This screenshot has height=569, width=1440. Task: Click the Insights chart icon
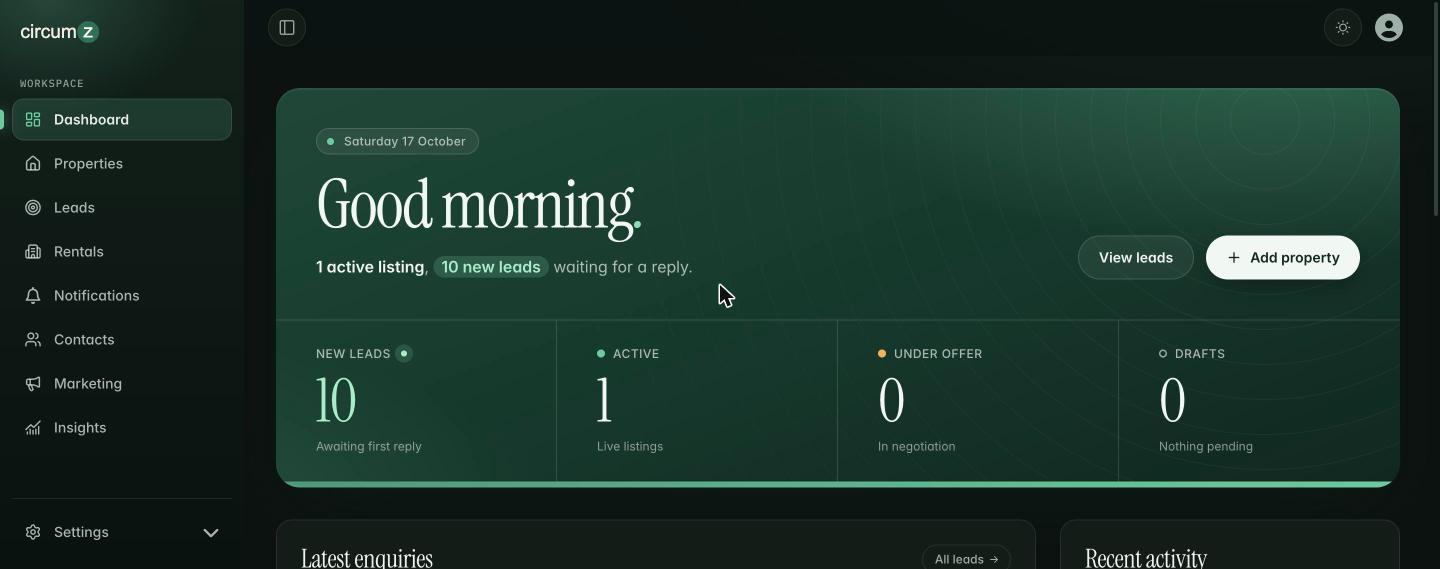(33, 428)
